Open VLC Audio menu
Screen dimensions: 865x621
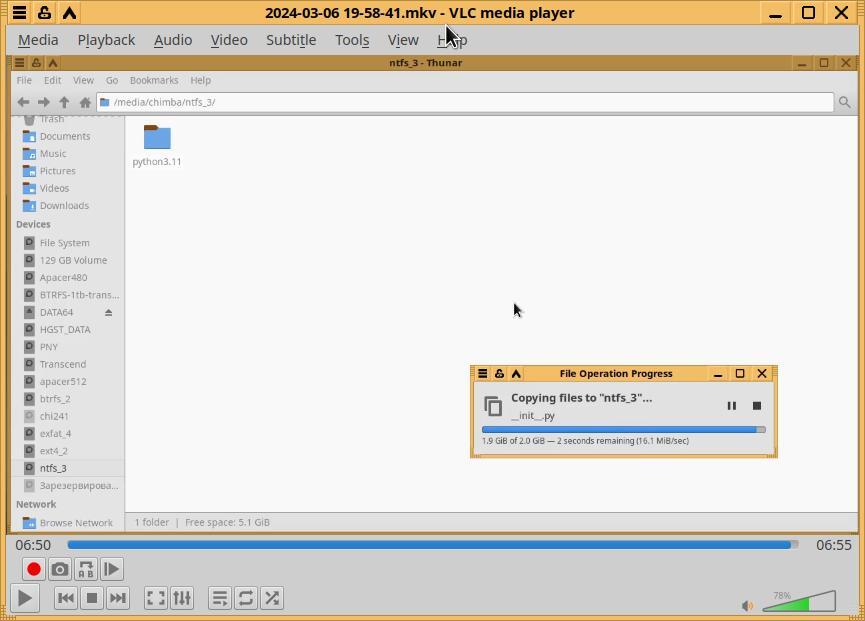(173, 40)
